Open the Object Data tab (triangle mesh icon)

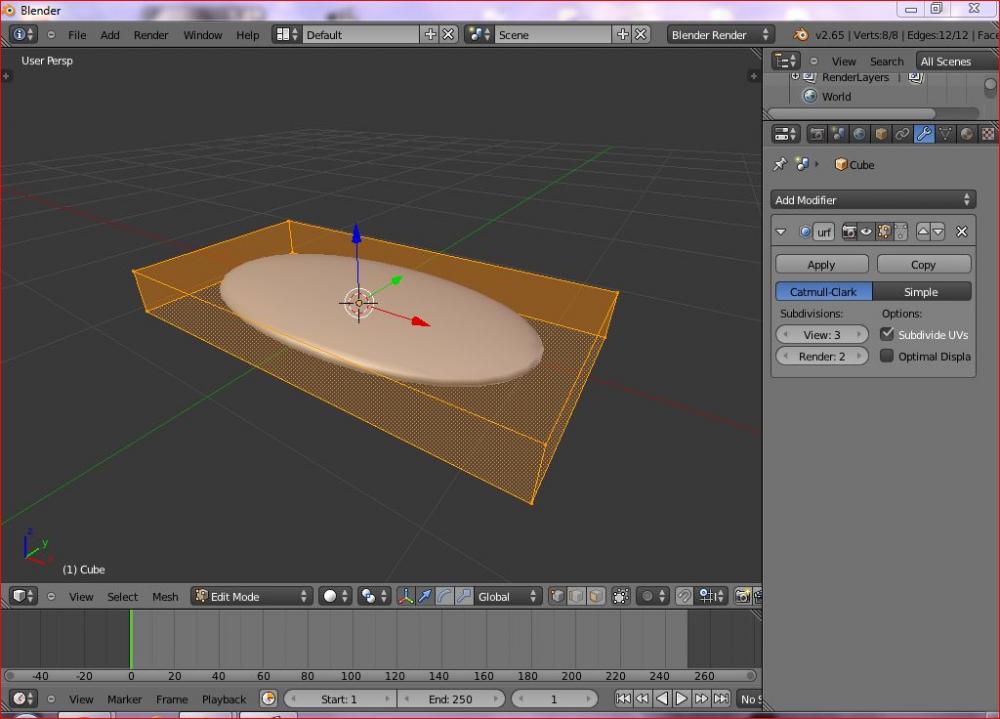(x=946, y=134)
